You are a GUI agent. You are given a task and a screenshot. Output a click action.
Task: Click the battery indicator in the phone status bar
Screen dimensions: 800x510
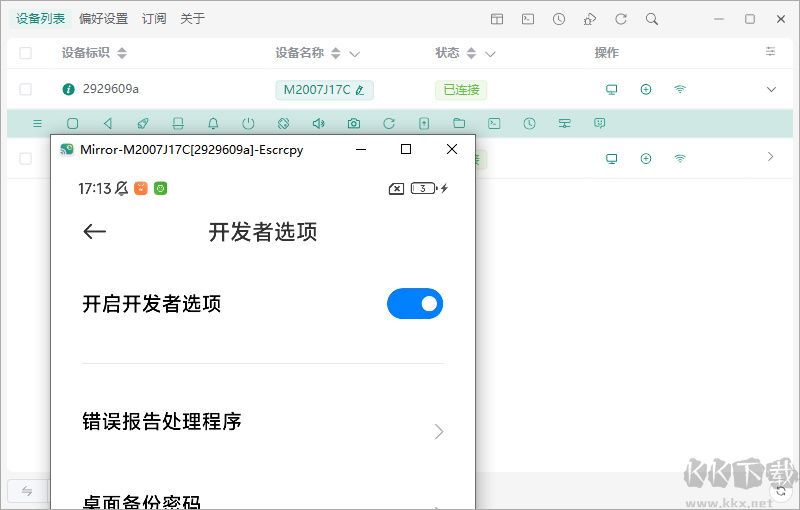[423, 189]
